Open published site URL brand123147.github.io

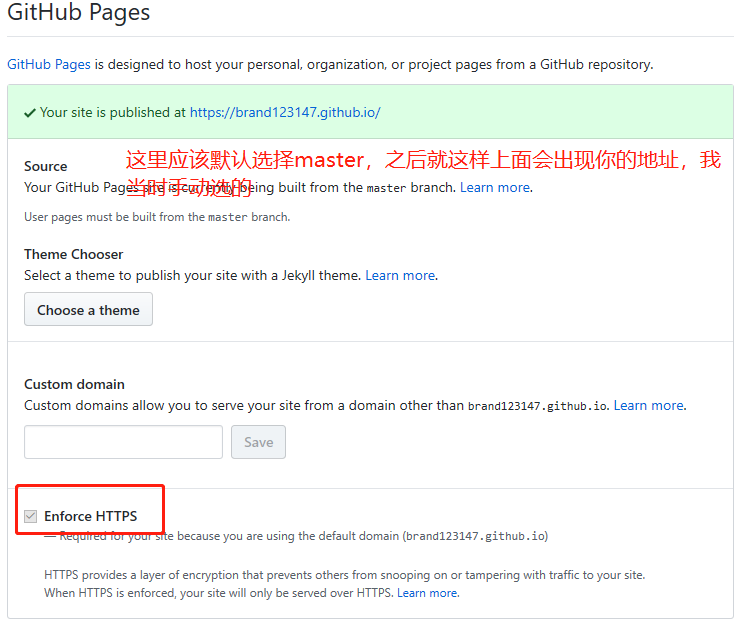[x=285, y=112]
